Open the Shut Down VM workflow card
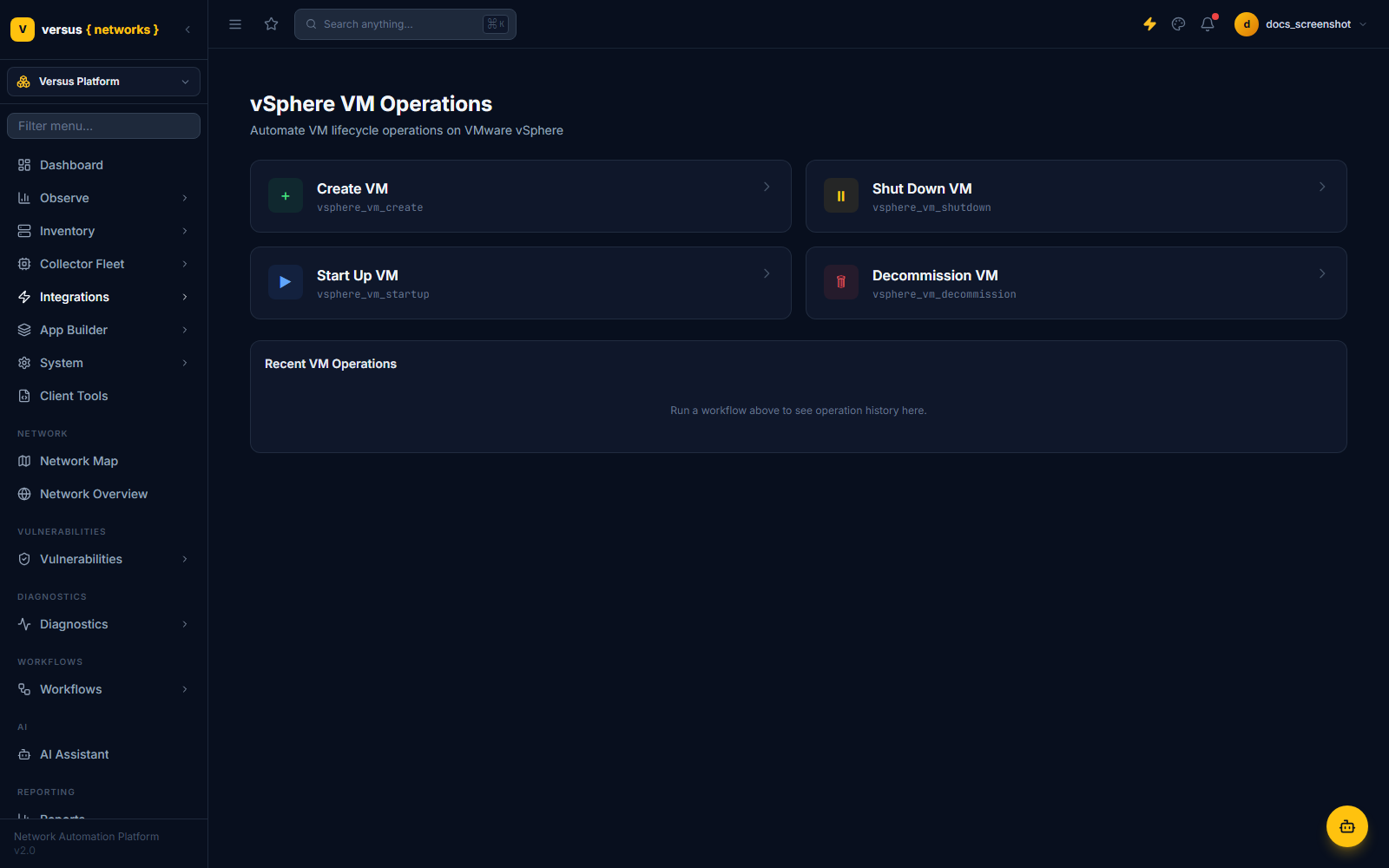This screenshot has width=1389, height=868. click(1076, 196)
